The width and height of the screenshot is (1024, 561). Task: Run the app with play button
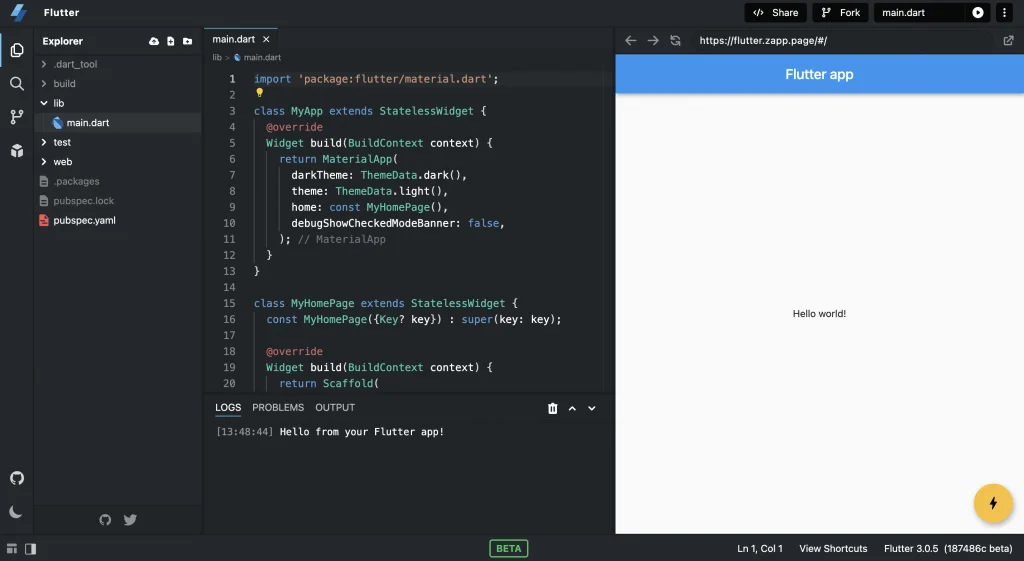pyautogui.click(x=978, y=12)
